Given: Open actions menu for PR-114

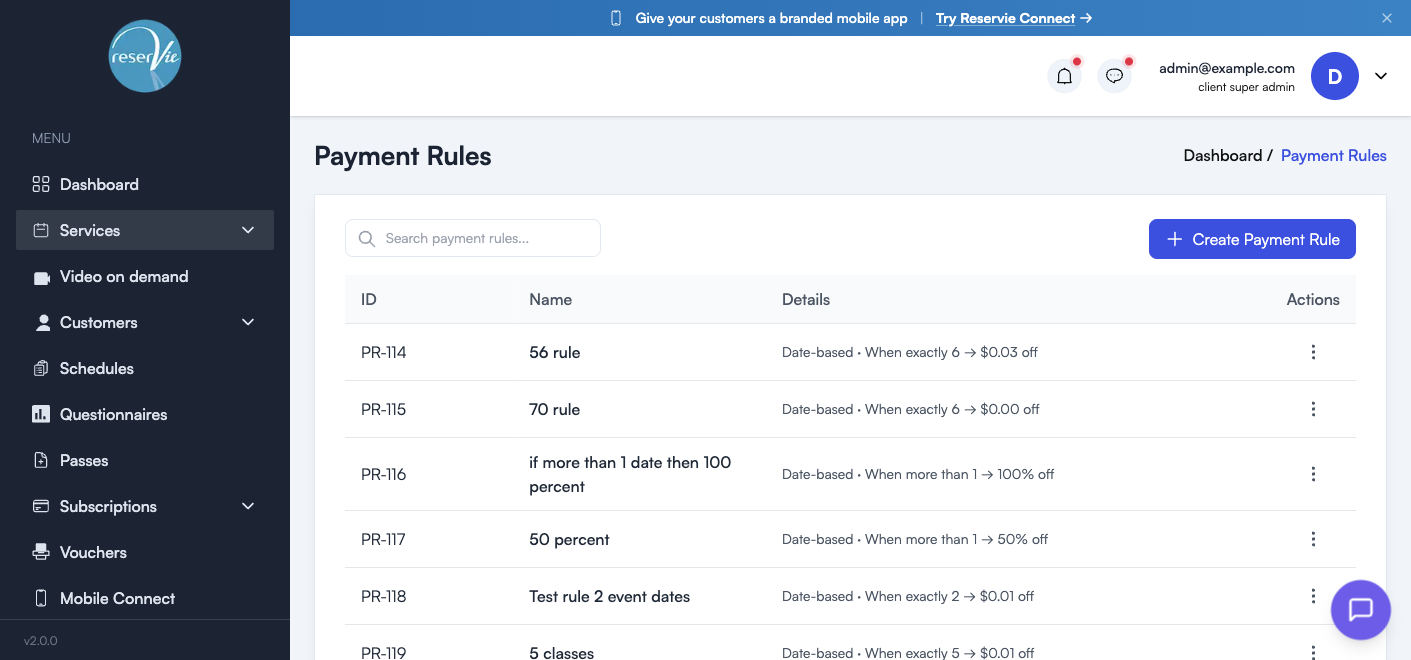Looking at the screenshot, I should tap(1313, 352).
